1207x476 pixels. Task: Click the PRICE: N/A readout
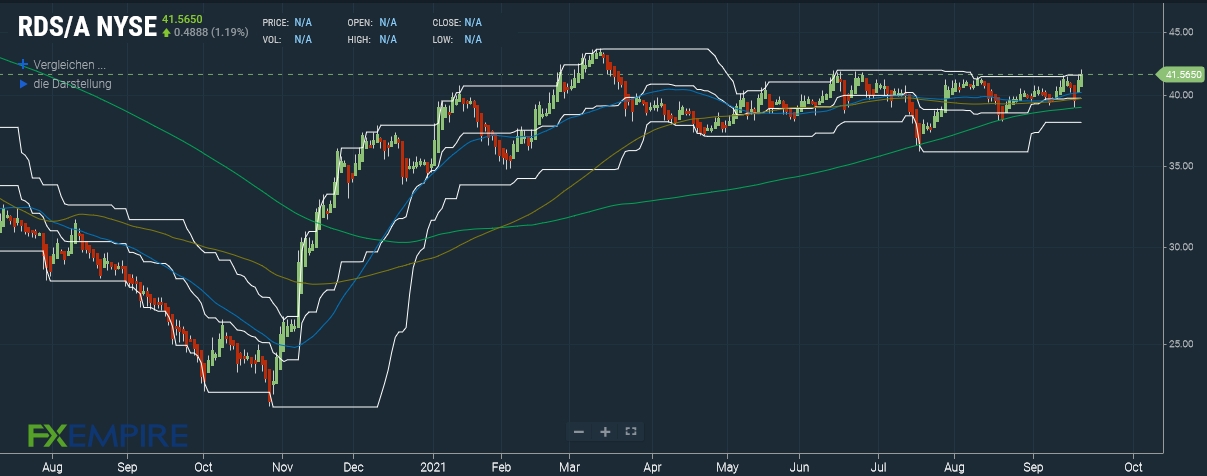pyautogui.click(x=287, y=22)
